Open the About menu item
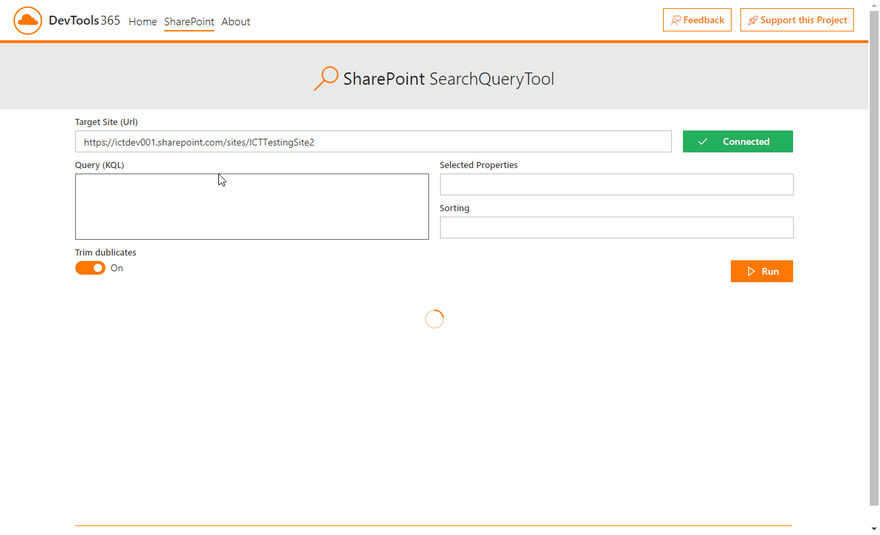Viewport: 880px width, 535px height. click(236, 21)
